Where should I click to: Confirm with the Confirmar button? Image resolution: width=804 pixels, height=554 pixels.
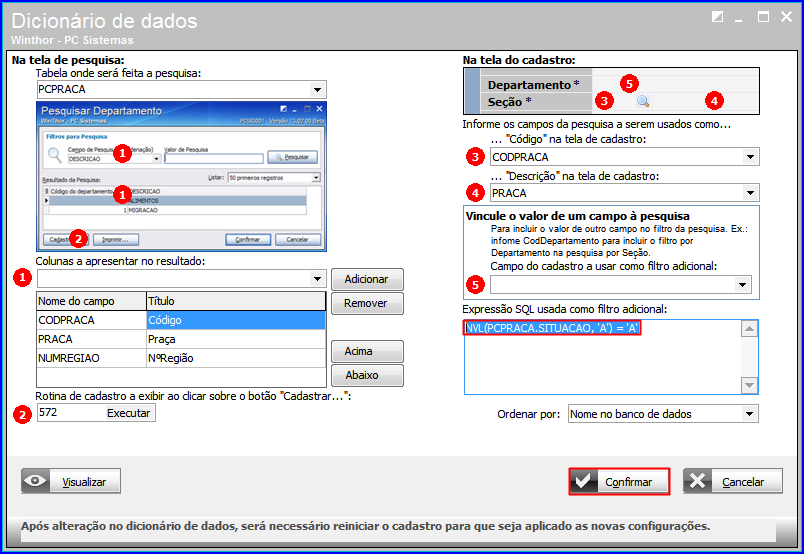(x=619, y=482)
